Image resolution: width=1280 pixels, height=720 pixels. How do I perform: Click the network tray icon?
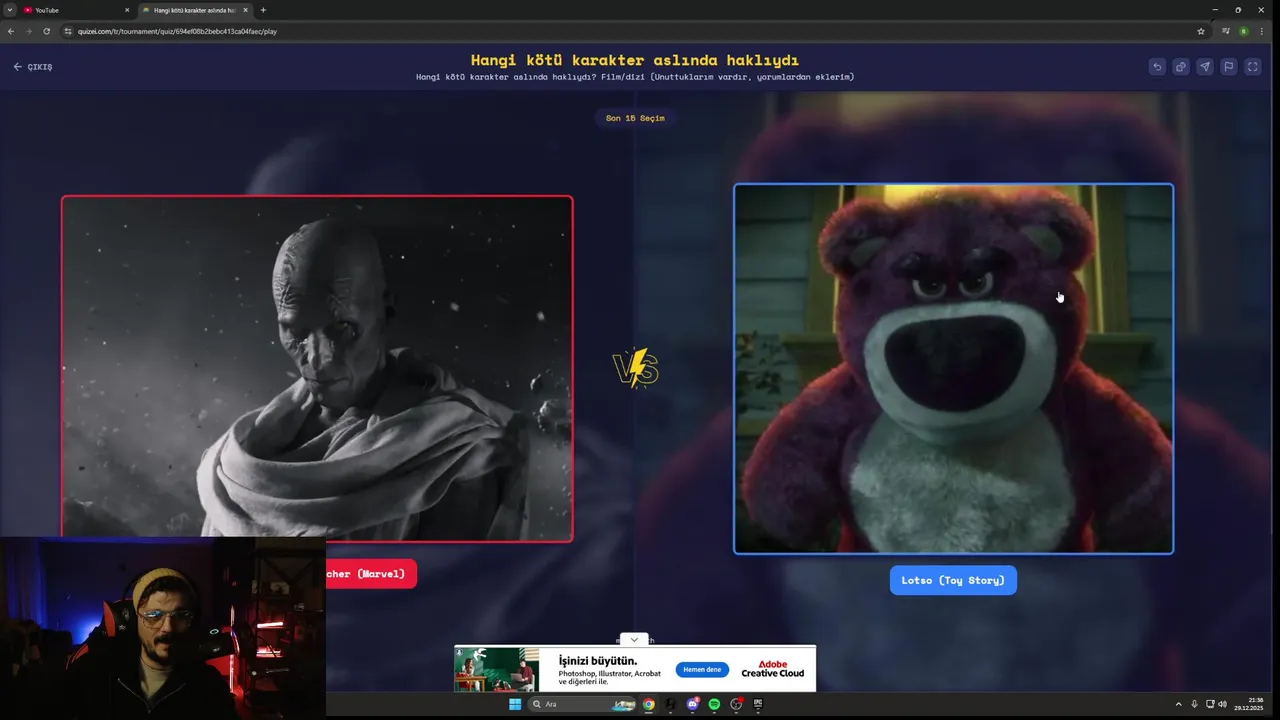[1210, 704]
